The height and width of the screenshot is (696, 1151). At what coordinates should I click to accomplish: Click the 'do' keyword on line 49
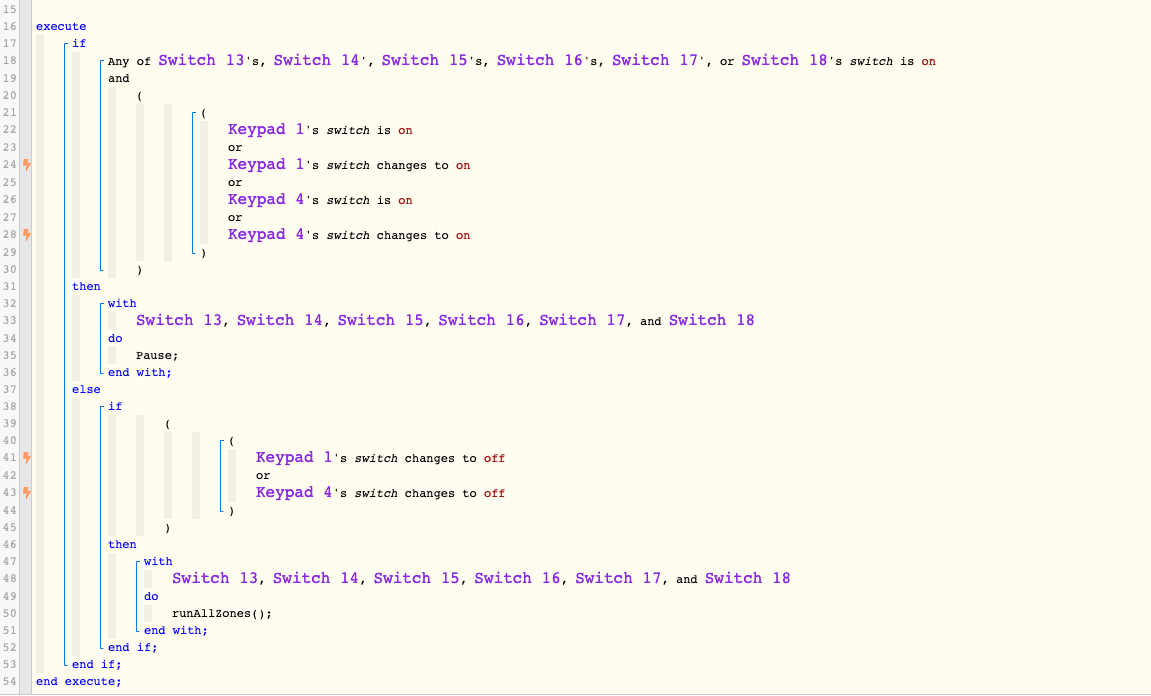coord(151,597)
